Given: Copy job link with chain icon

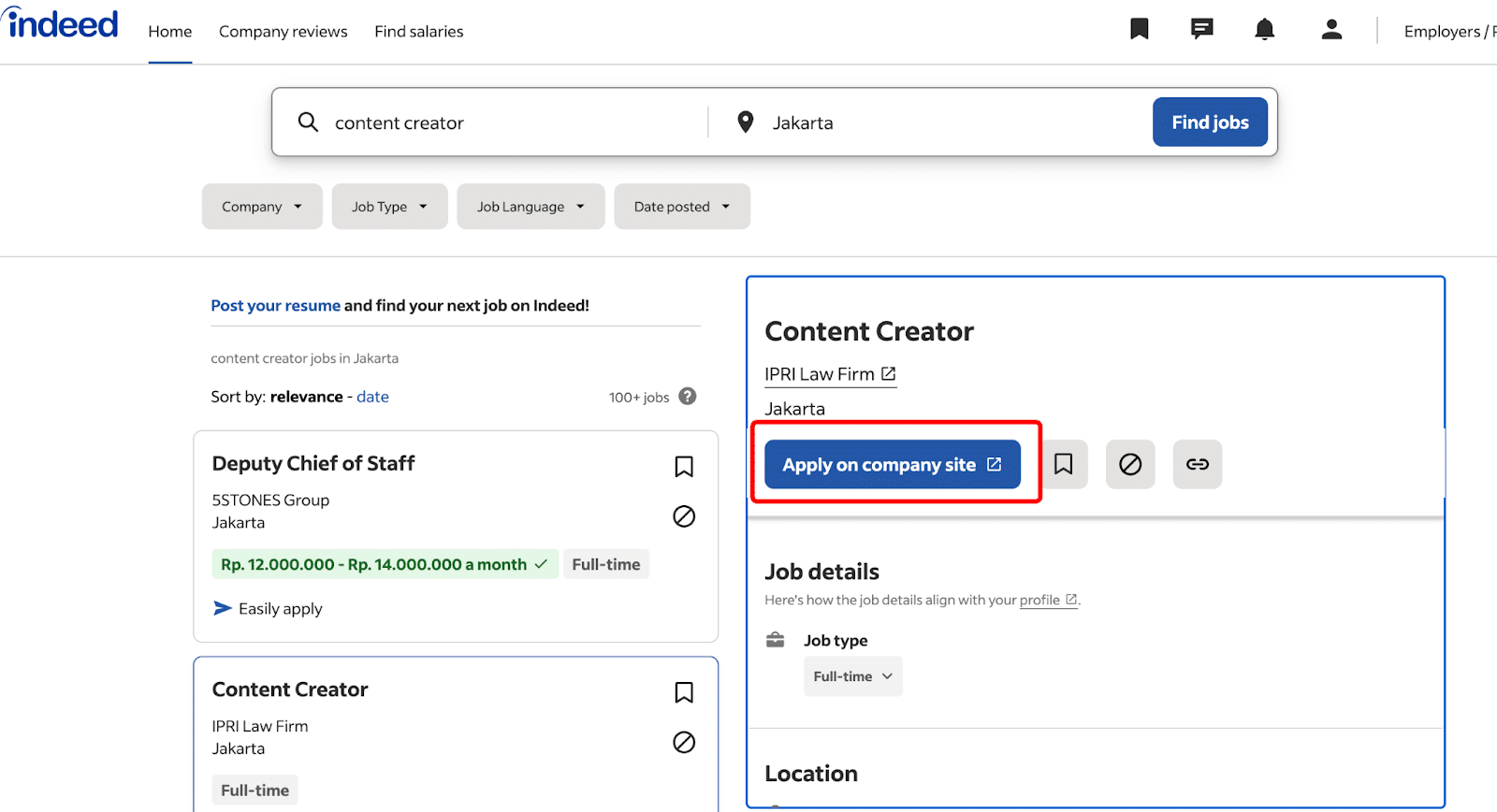Looking at the screenshot, I should point(1197,464).
